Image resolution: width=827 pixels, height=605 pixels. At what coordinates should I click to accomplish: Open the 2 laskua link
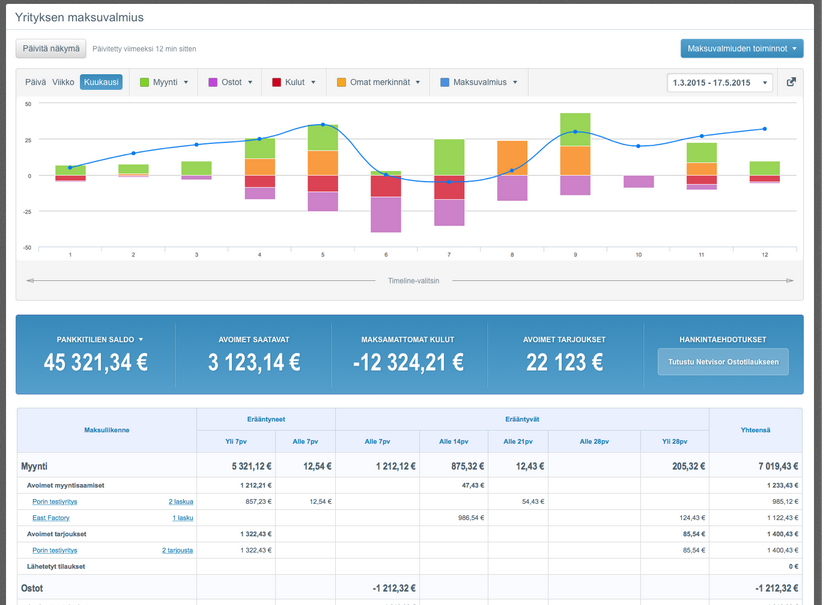point(181,501)
